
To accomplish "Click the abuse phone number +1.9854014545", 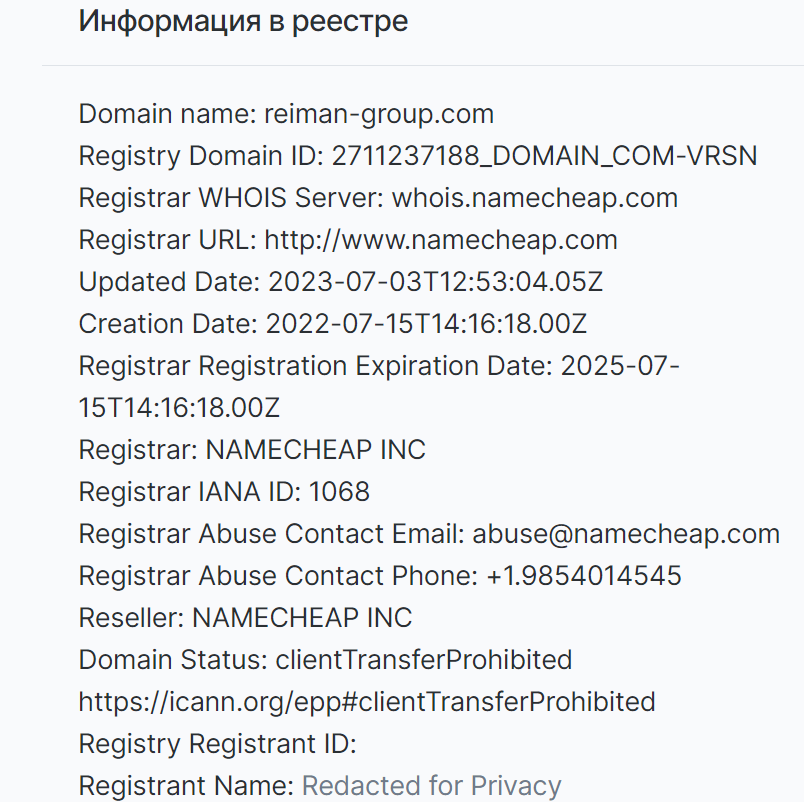I will pos(584,576).
